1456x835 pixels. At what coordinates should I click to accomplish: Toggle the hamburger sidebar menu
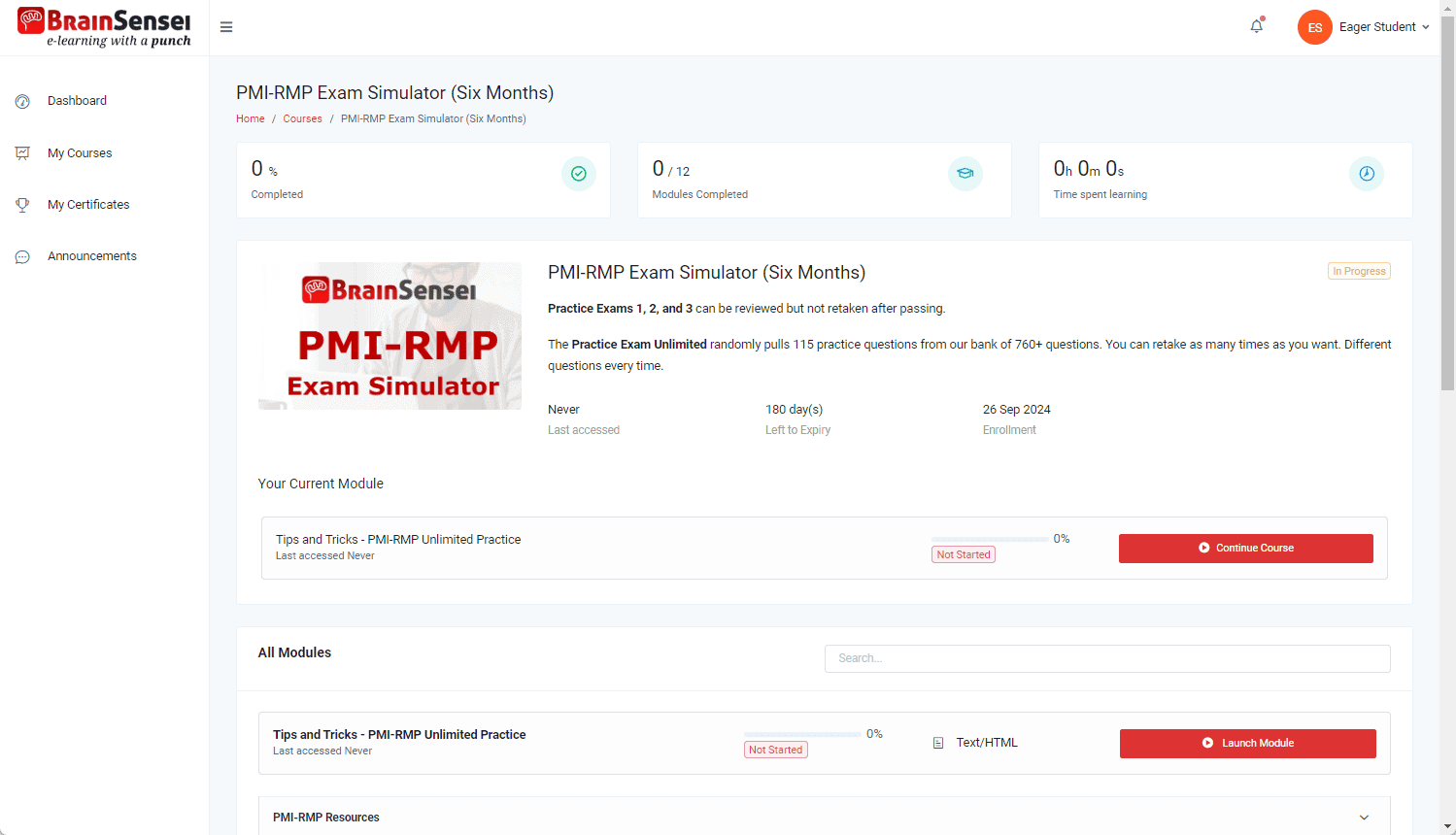pyautogui.click(x=226, y=27)
